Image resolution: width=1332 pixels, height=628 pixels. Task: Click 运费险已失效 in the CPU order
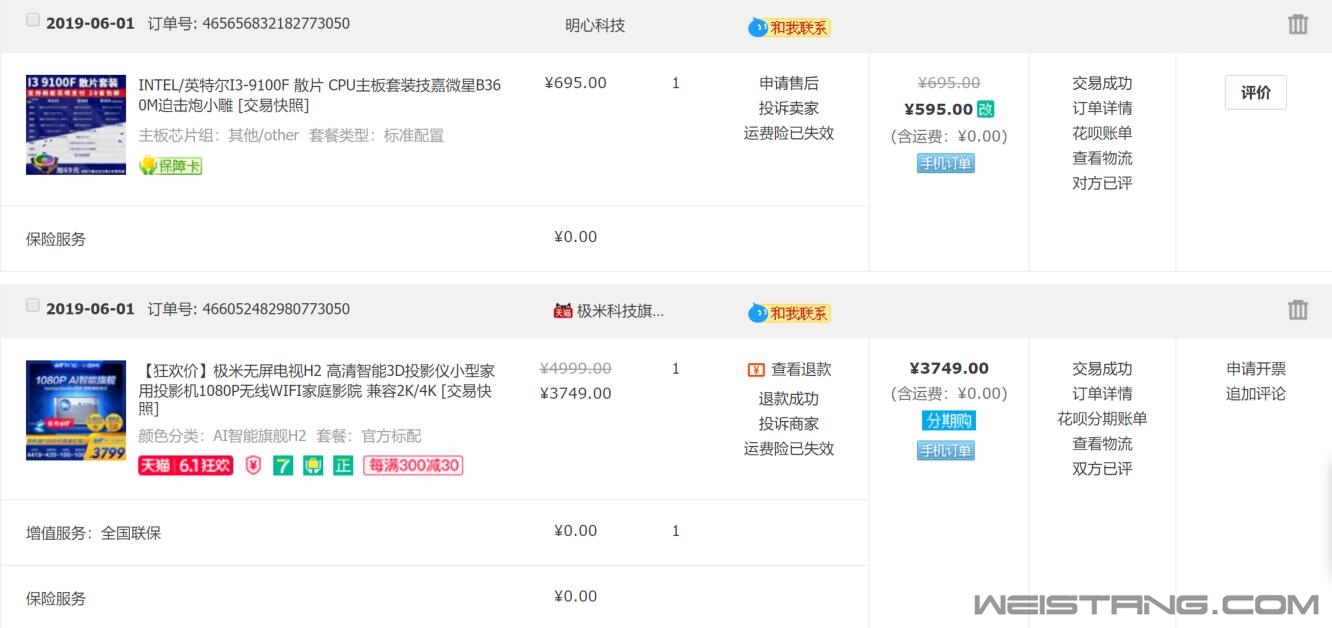789,133
